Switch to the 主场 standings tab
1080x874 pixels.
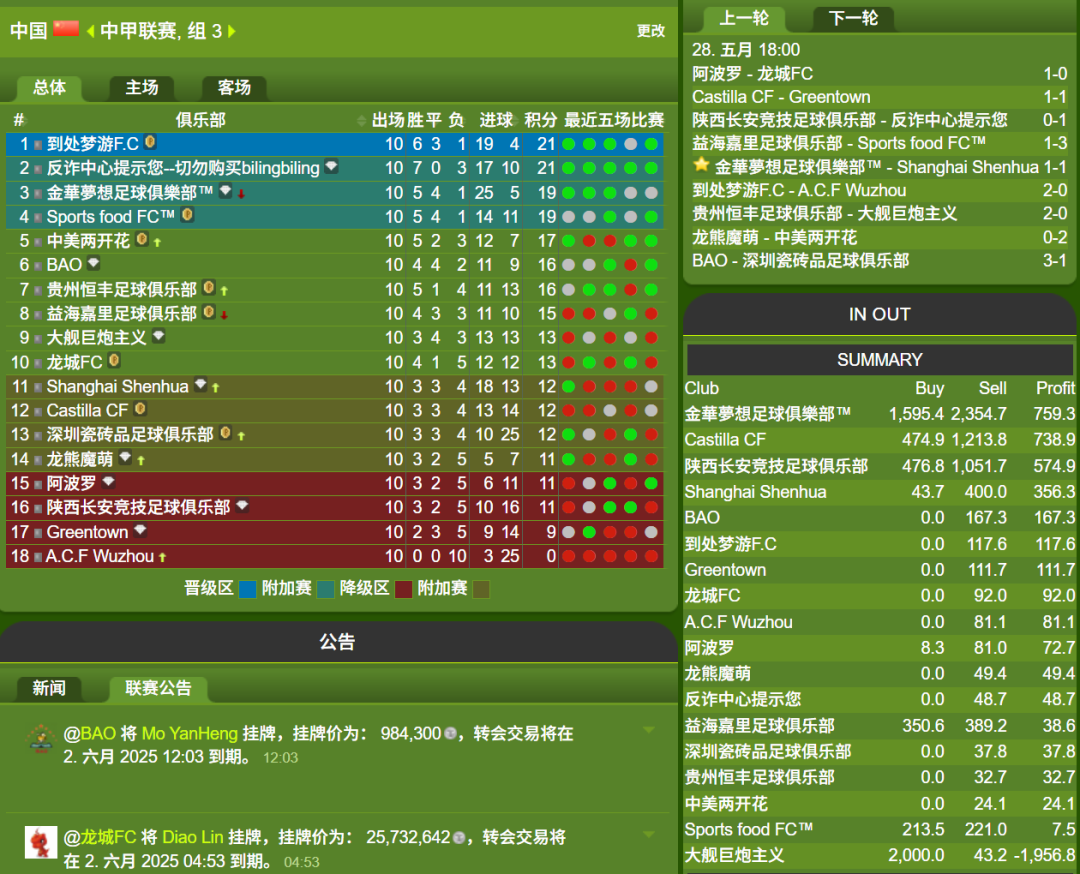[142, 87]
